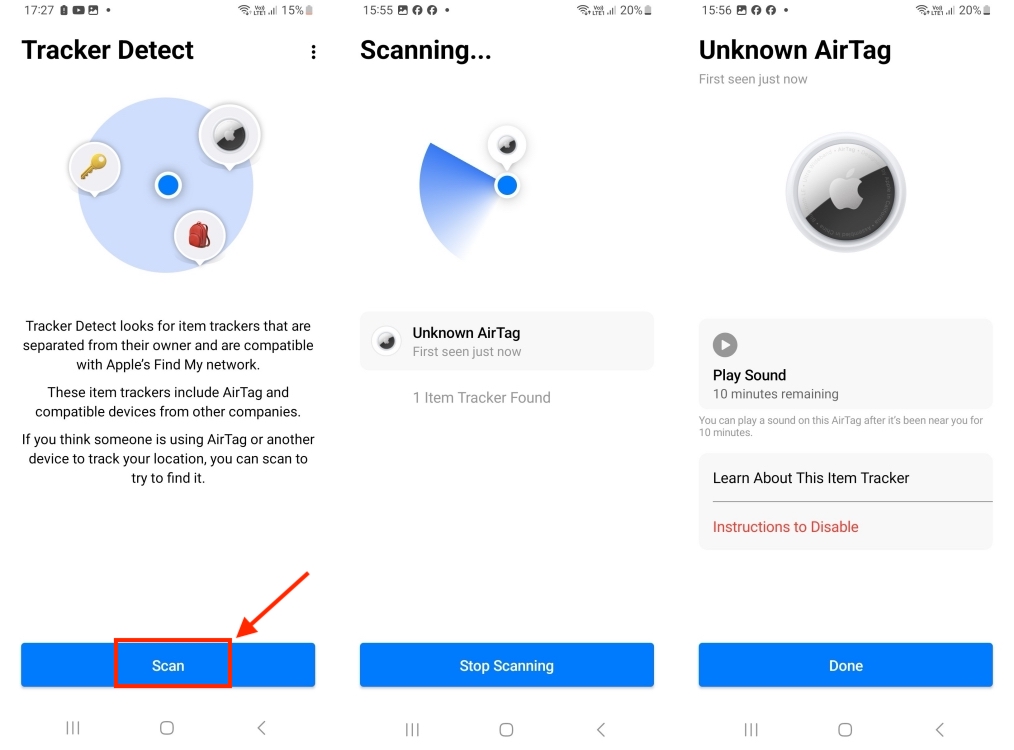Open the three-dot overflow menu in Tracker Detect
Viewport: 1014px width, 750px height.
(313, 51)
